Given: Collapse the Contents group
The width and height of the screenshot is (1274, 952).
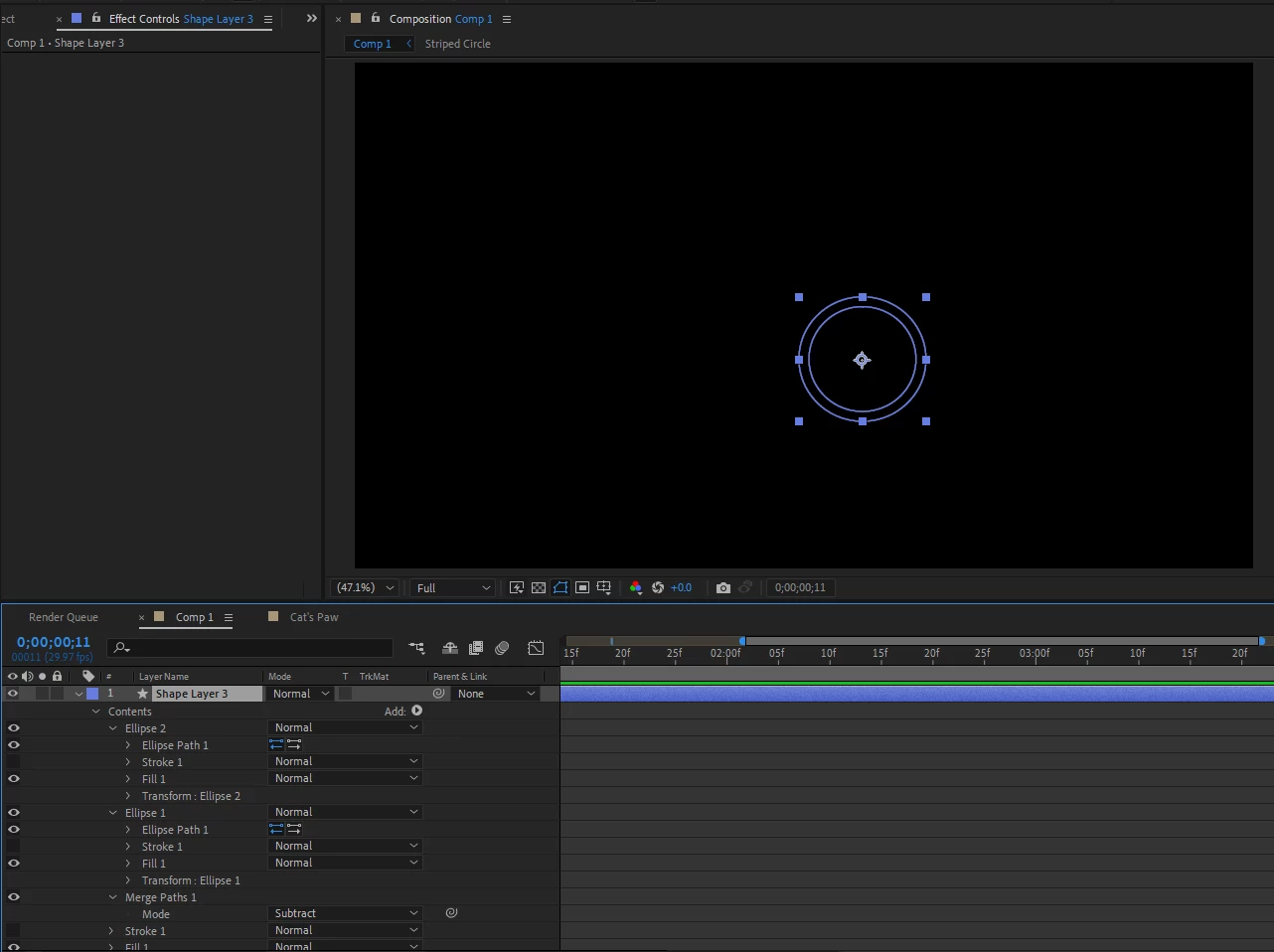Looking at the screenshot, I should coord(96,712).
